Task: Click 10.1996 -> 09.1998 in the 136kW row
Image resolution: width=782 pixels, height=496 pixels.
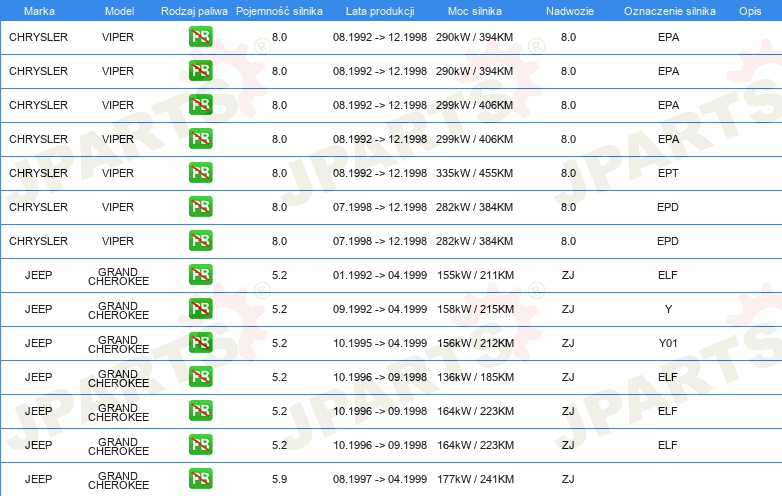Action: tap(380, 377)
